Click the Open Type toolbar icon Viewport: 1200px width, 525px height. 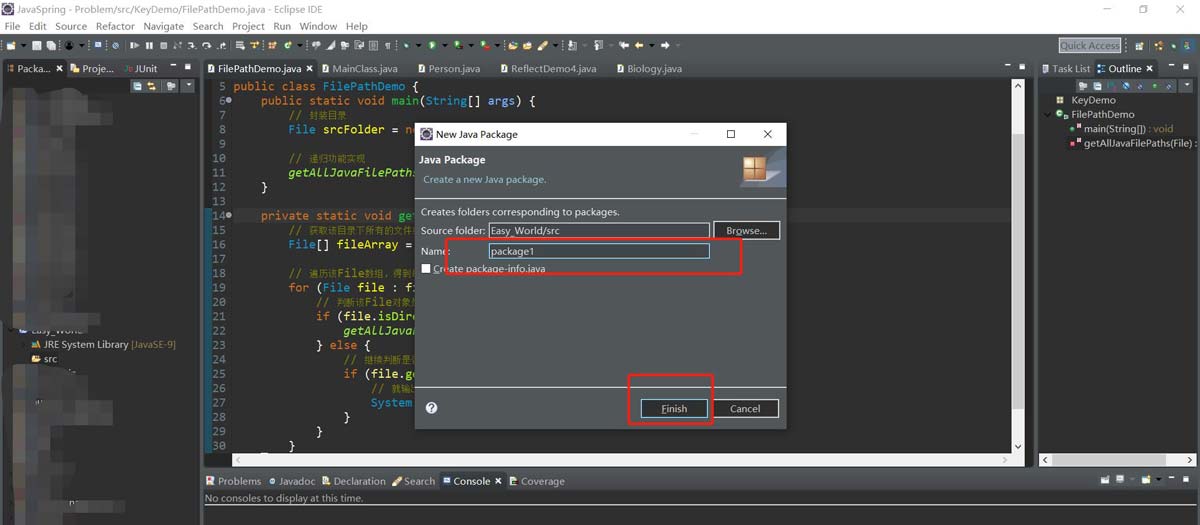[x=513, y=45]
